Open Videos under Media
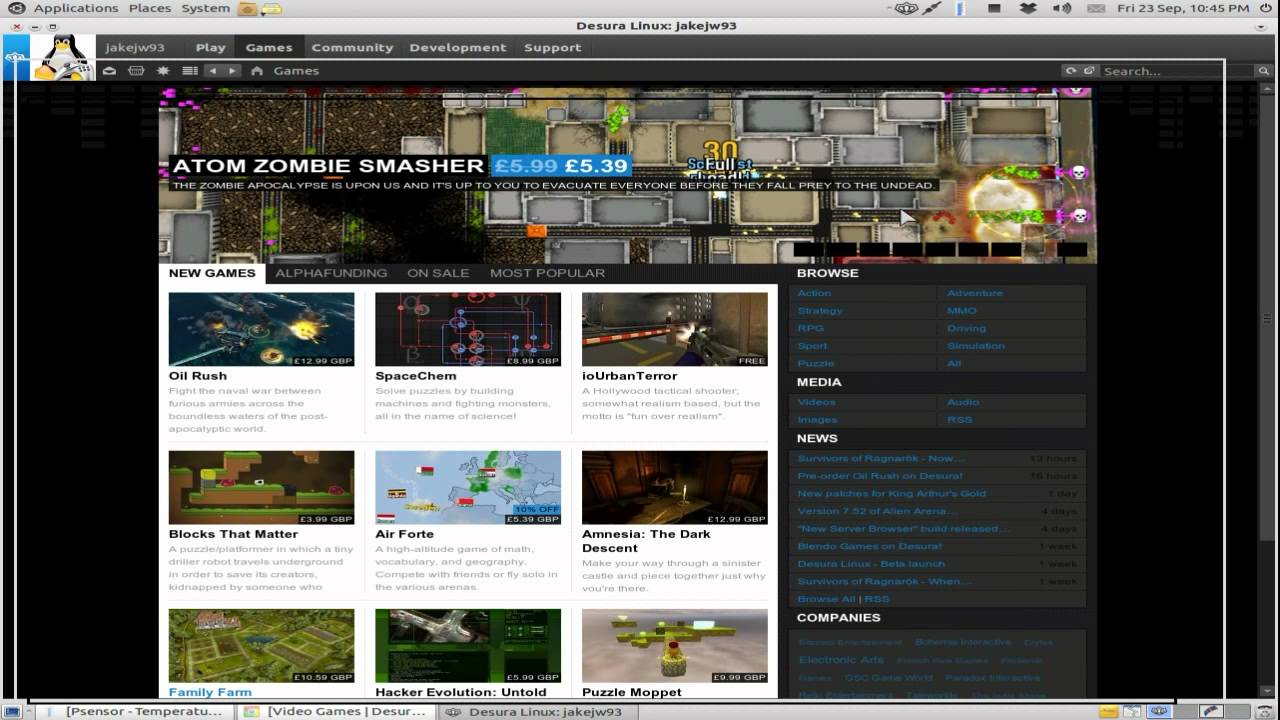 [x=816, y=402]
